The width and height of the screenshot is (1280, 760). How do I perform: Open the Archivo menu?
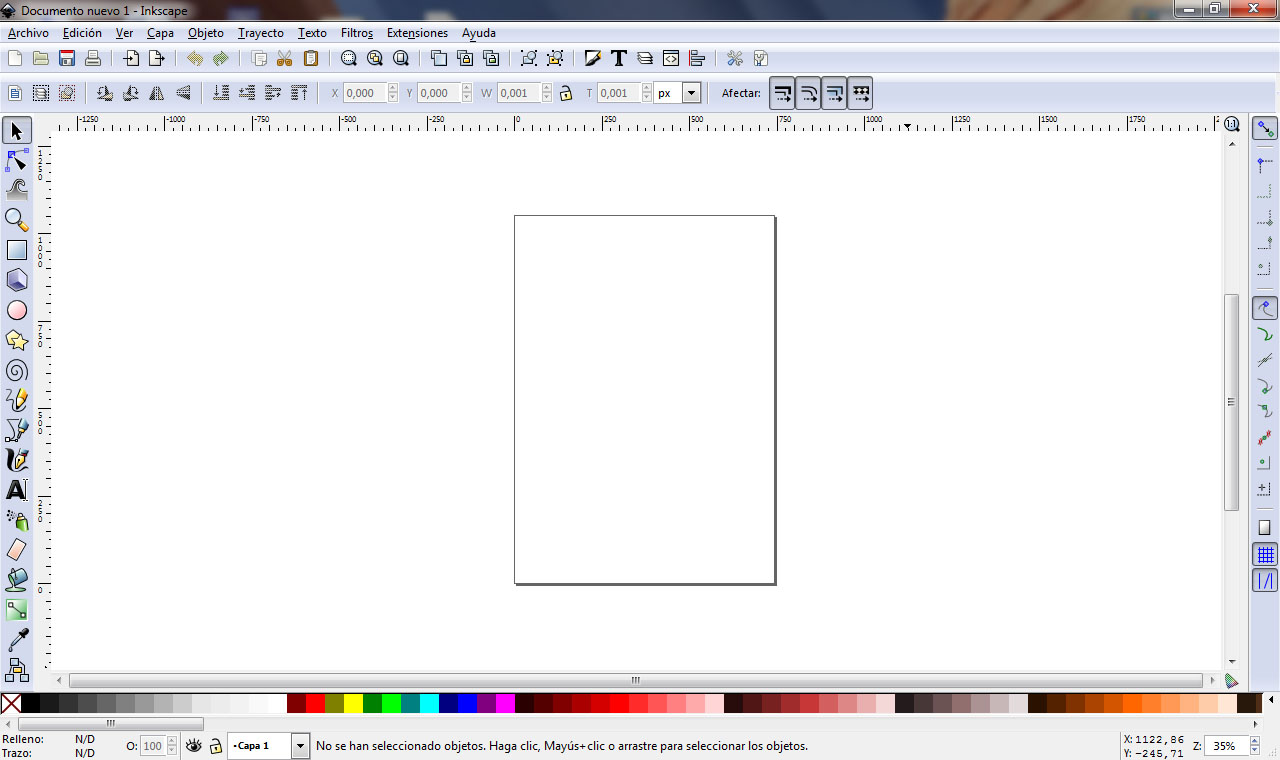(x=28, y=33)
